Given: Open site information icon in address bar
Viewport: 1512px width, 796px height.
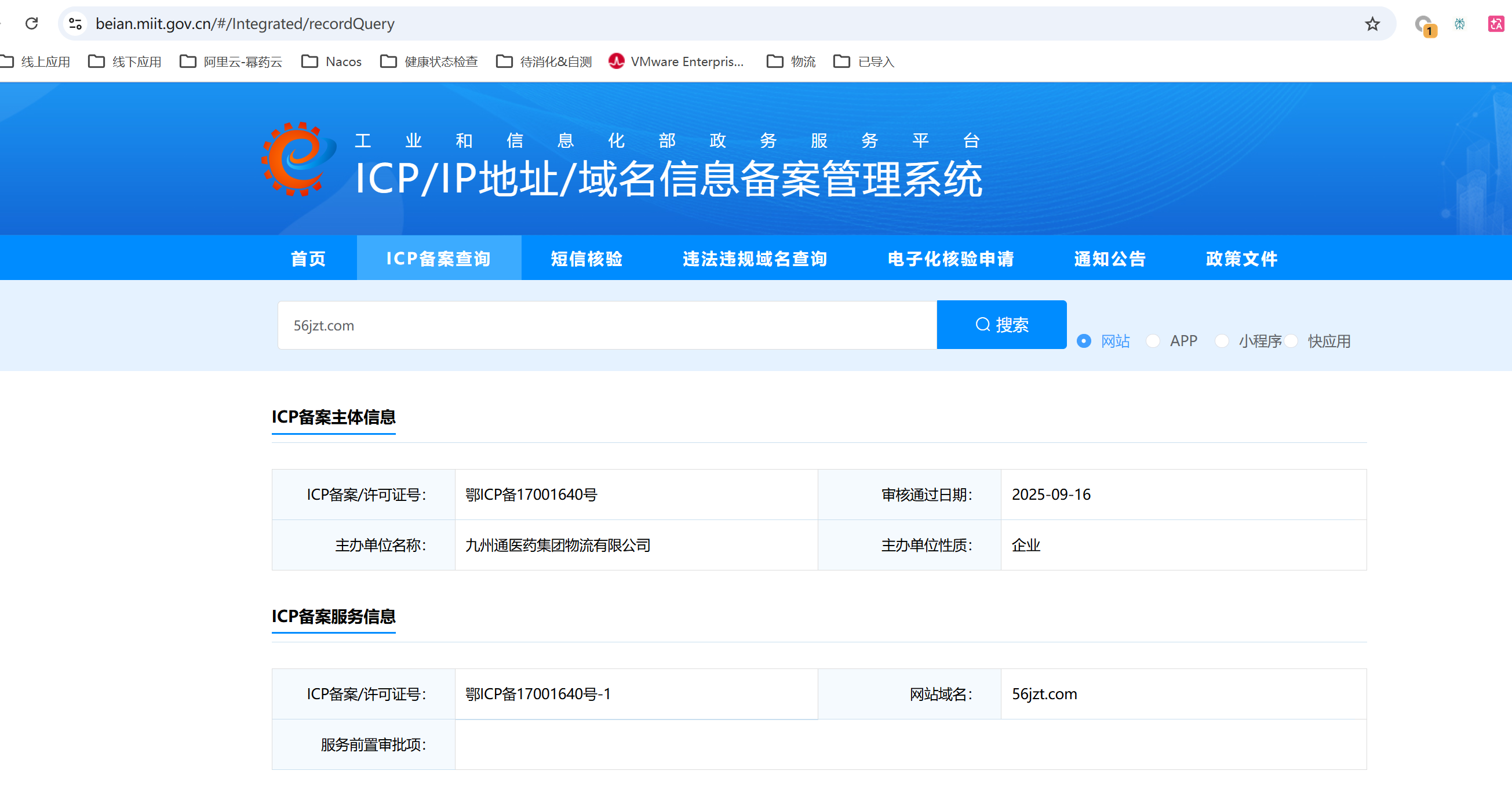Looking at the screenshot, I should [x=75, y=24].
